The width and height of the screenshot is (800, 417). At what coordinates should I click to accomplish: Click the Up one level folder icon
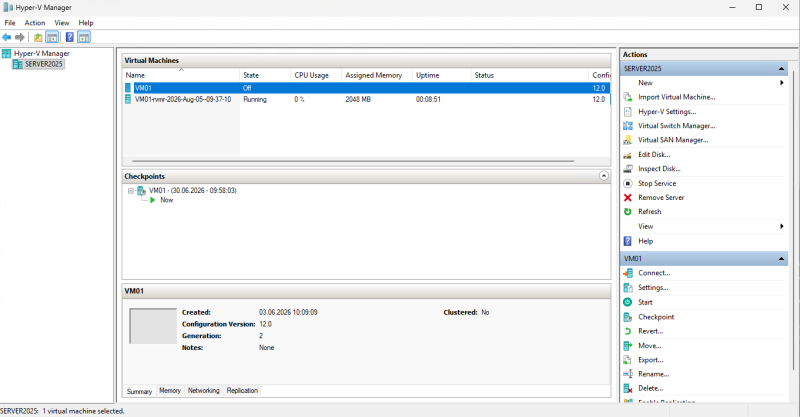(x=38, y=37)
